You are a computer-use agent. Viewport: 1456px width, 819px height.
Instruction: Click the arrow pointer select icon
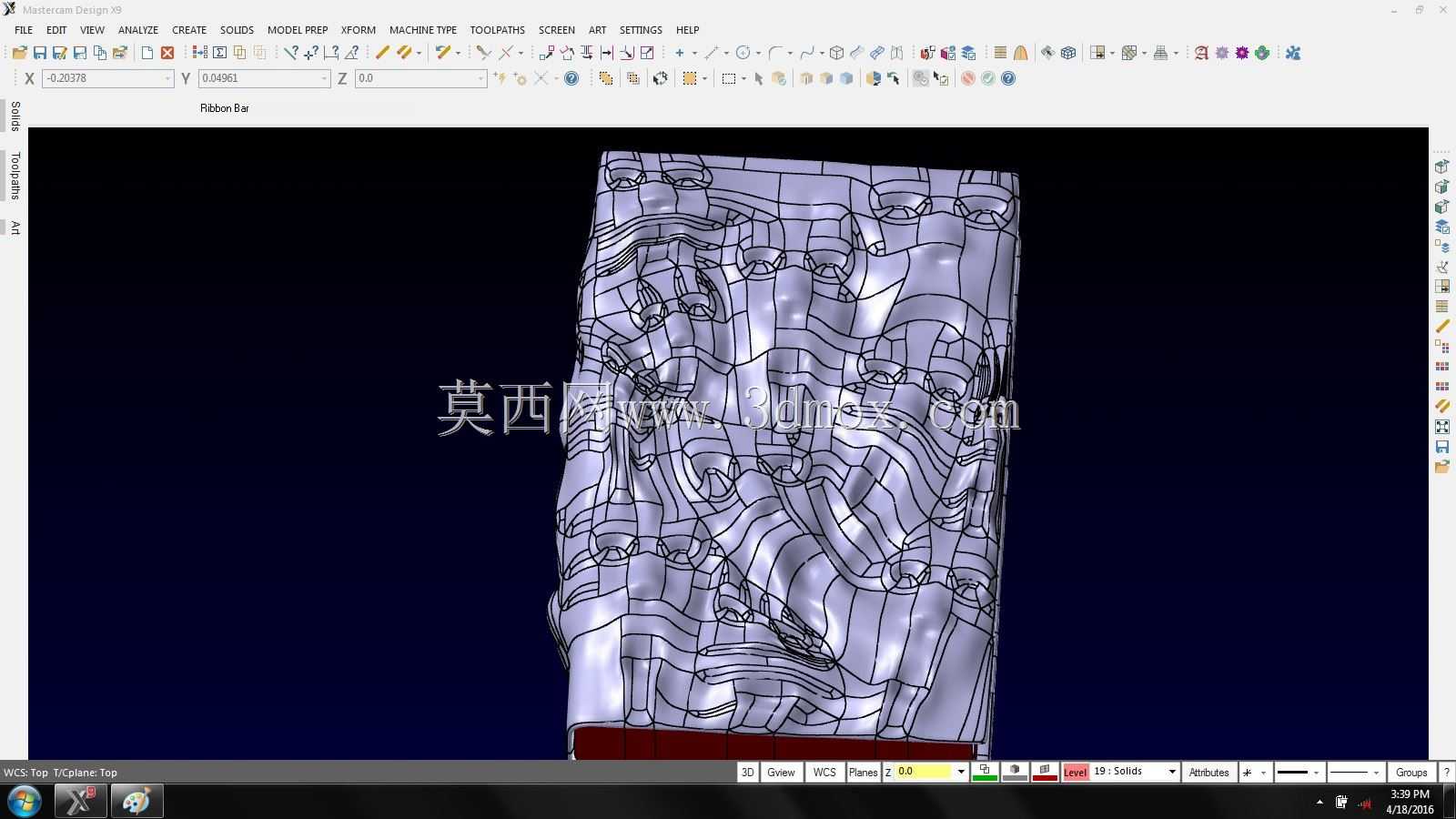click(x=758, y=78)
